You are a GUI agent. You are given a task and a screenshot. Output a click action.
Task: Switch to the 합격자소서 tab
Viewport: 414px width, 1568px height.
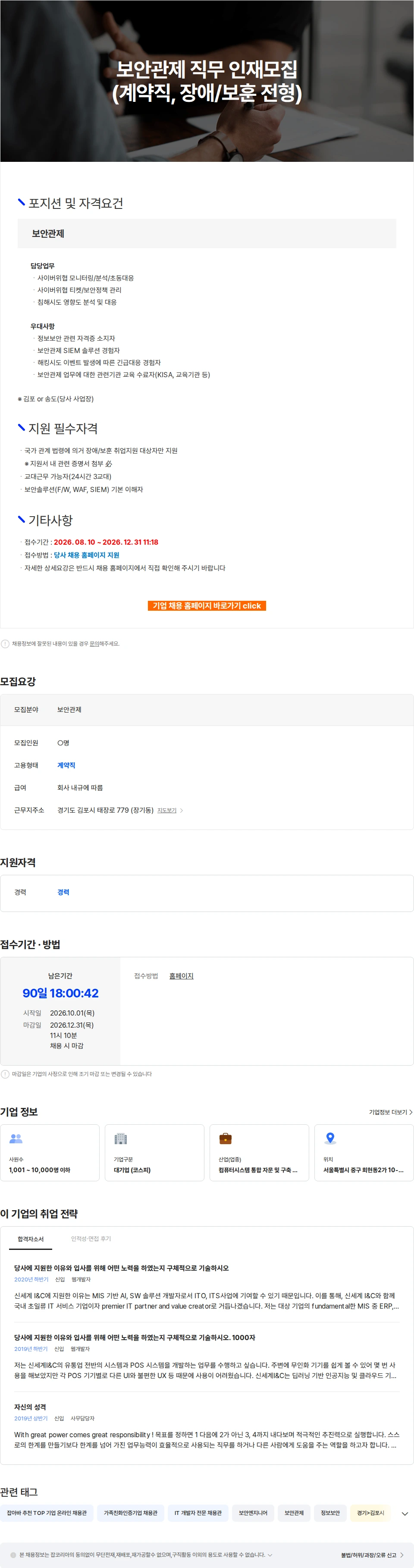coord(30,1239)
